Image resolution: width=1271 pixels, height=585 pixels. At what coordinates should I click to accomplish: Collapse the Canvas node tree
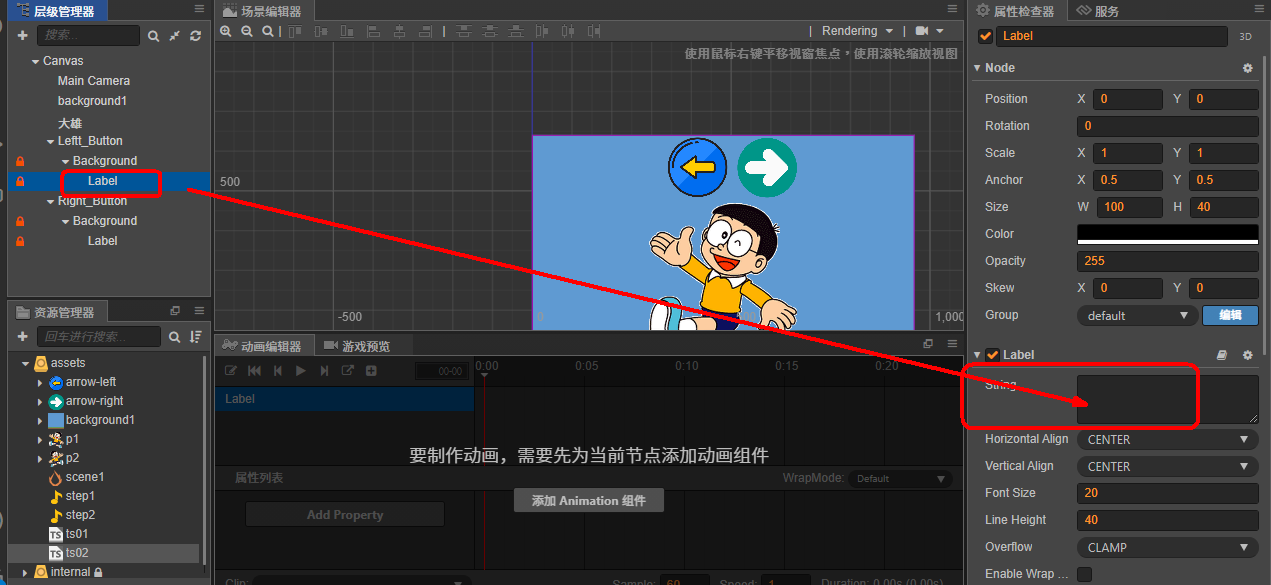tap(36, 61)
